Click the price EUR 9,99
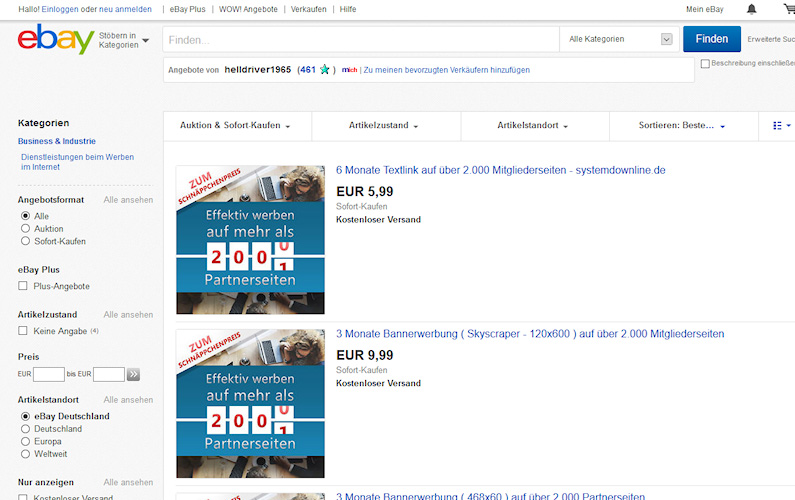This screenshot has width=795, height=500. point(365,355)
